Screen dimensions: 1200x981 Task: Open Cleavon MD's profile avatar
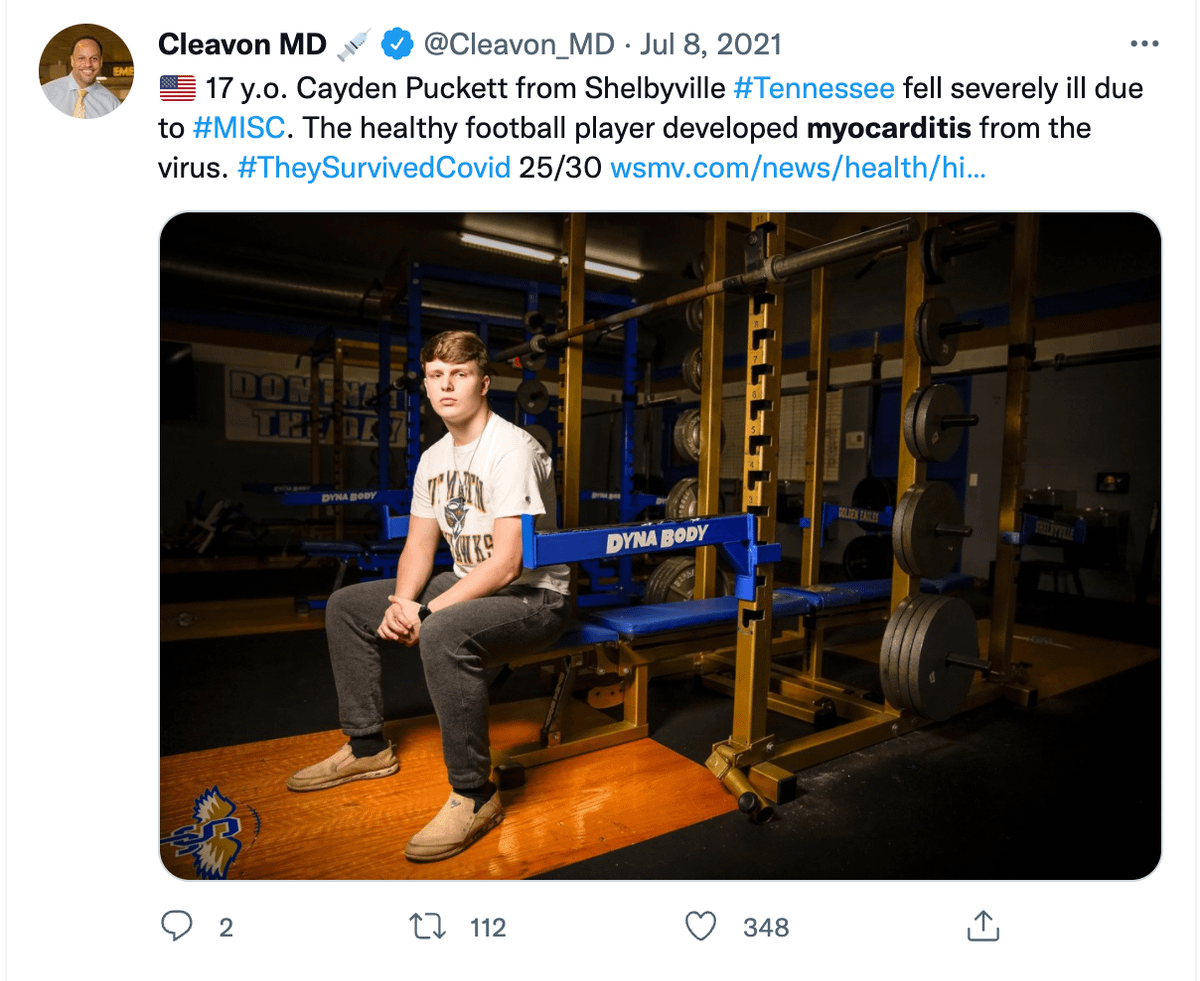[86, 72]
